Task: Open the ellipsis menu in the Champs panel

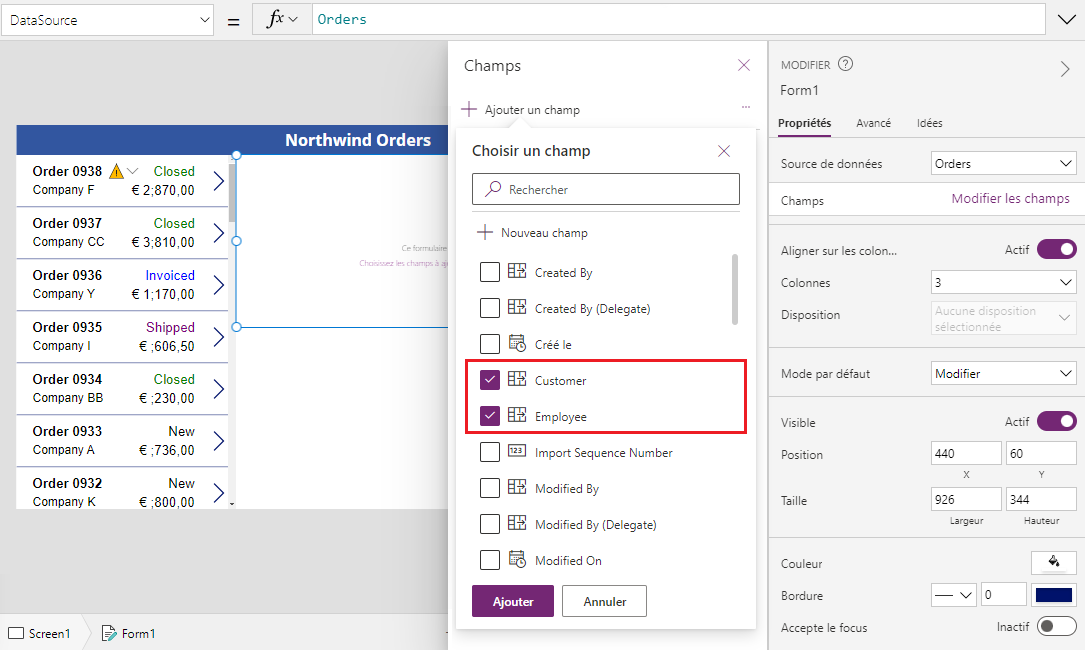Action: pos(746,107)
